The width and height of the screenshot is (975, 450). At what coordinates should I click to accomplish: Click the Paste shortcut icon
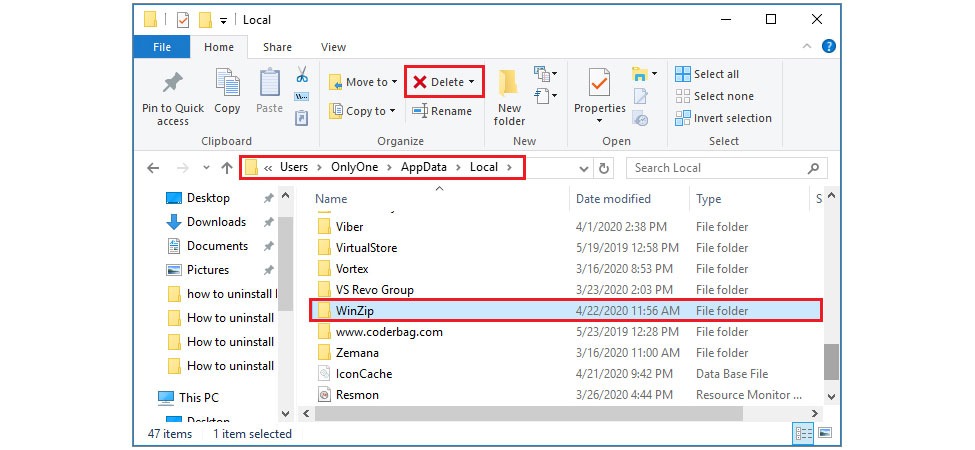coord(302,117)
